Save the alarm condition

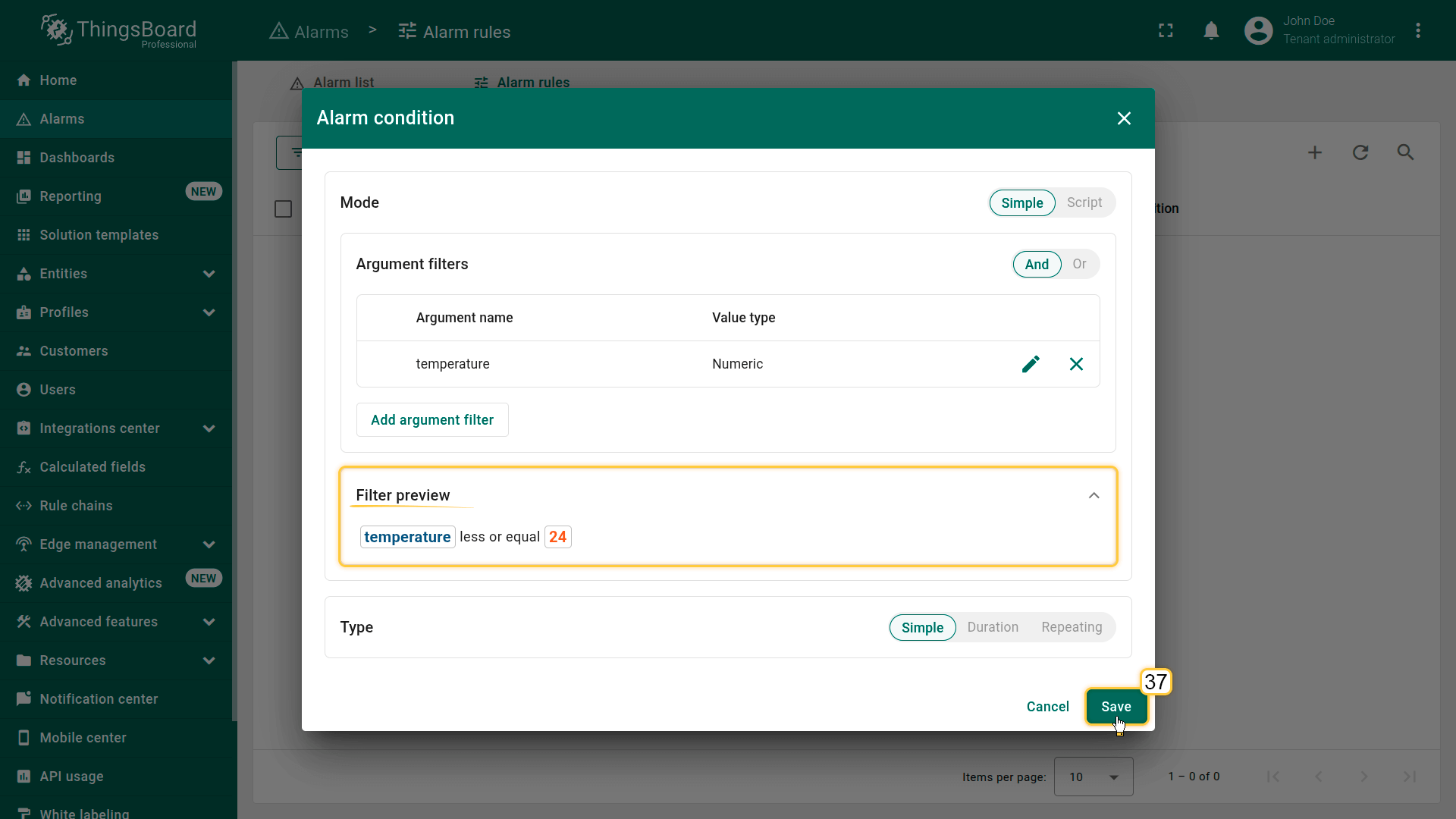click(1116, 707)
